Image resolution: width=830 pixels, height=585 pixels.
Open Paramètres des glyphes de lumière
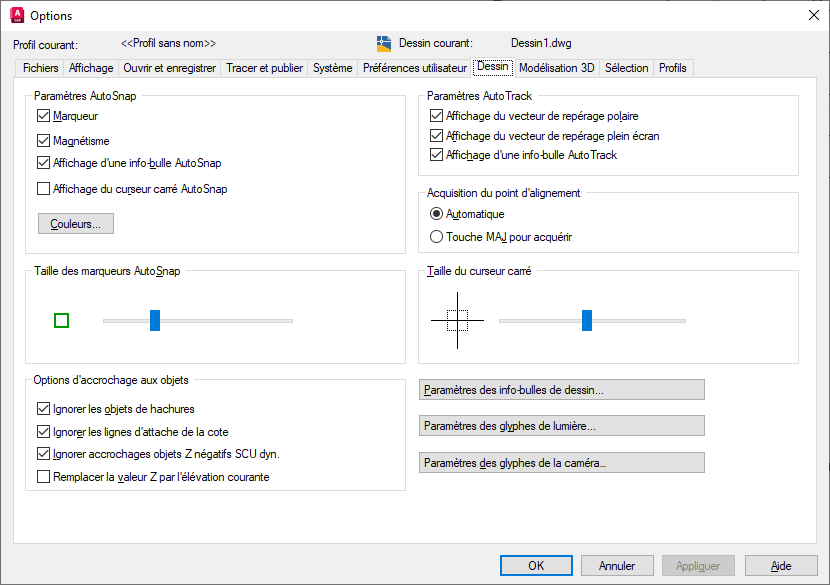tap(561, 426)
